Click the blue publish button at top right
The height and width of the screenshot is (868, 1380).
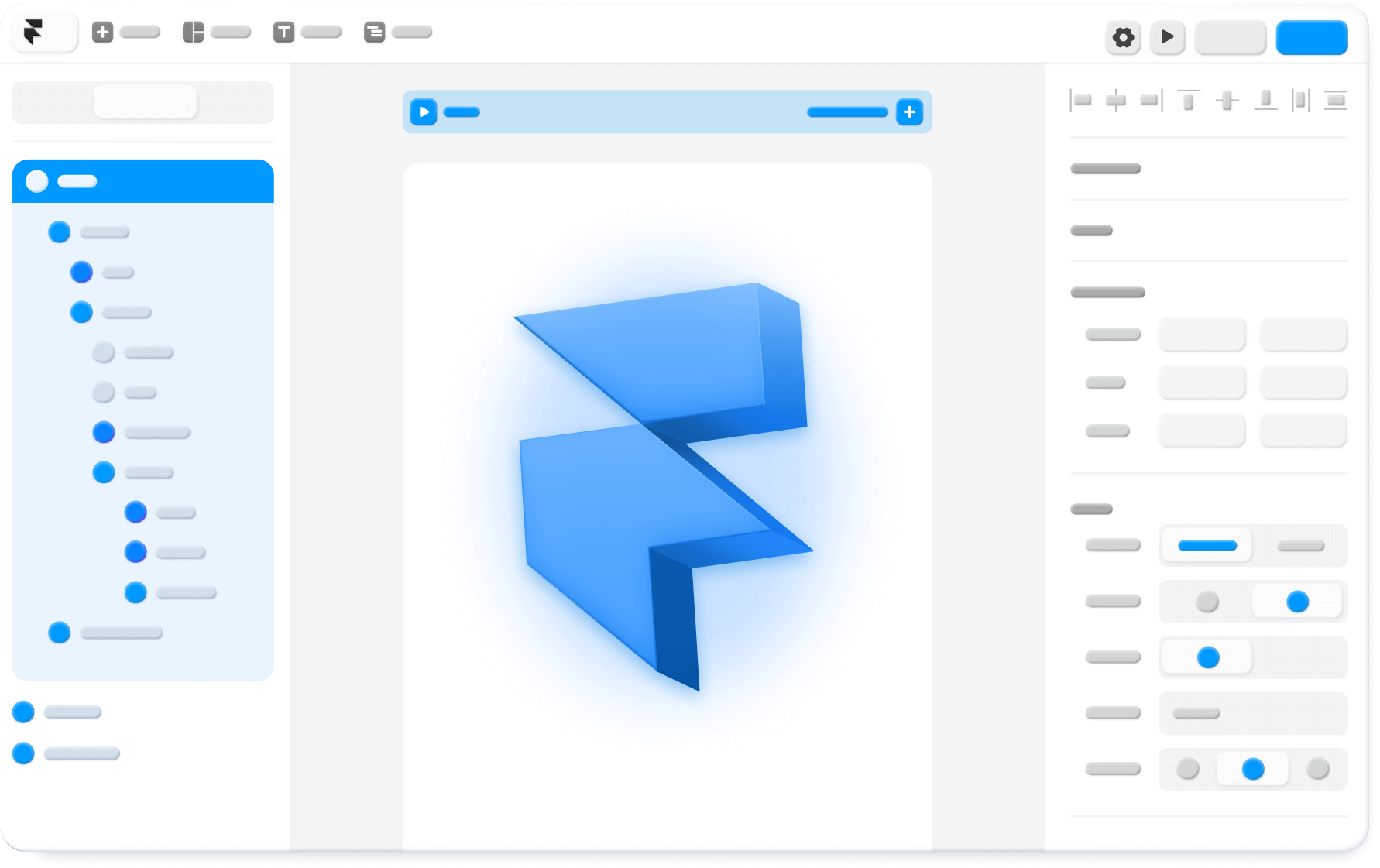coord(1312,37)
